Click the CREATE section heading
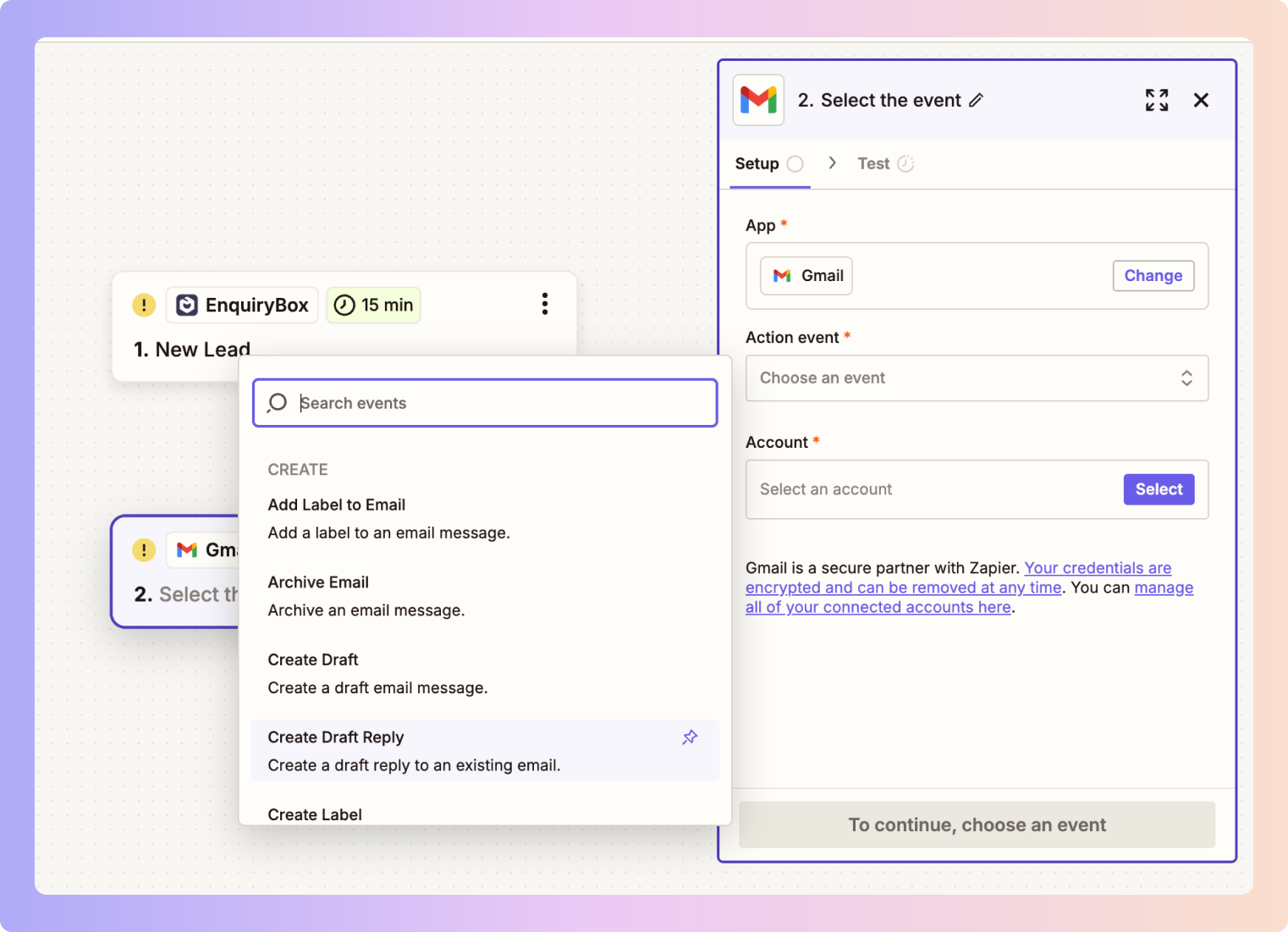The image size is (1288, 932). 298,470
